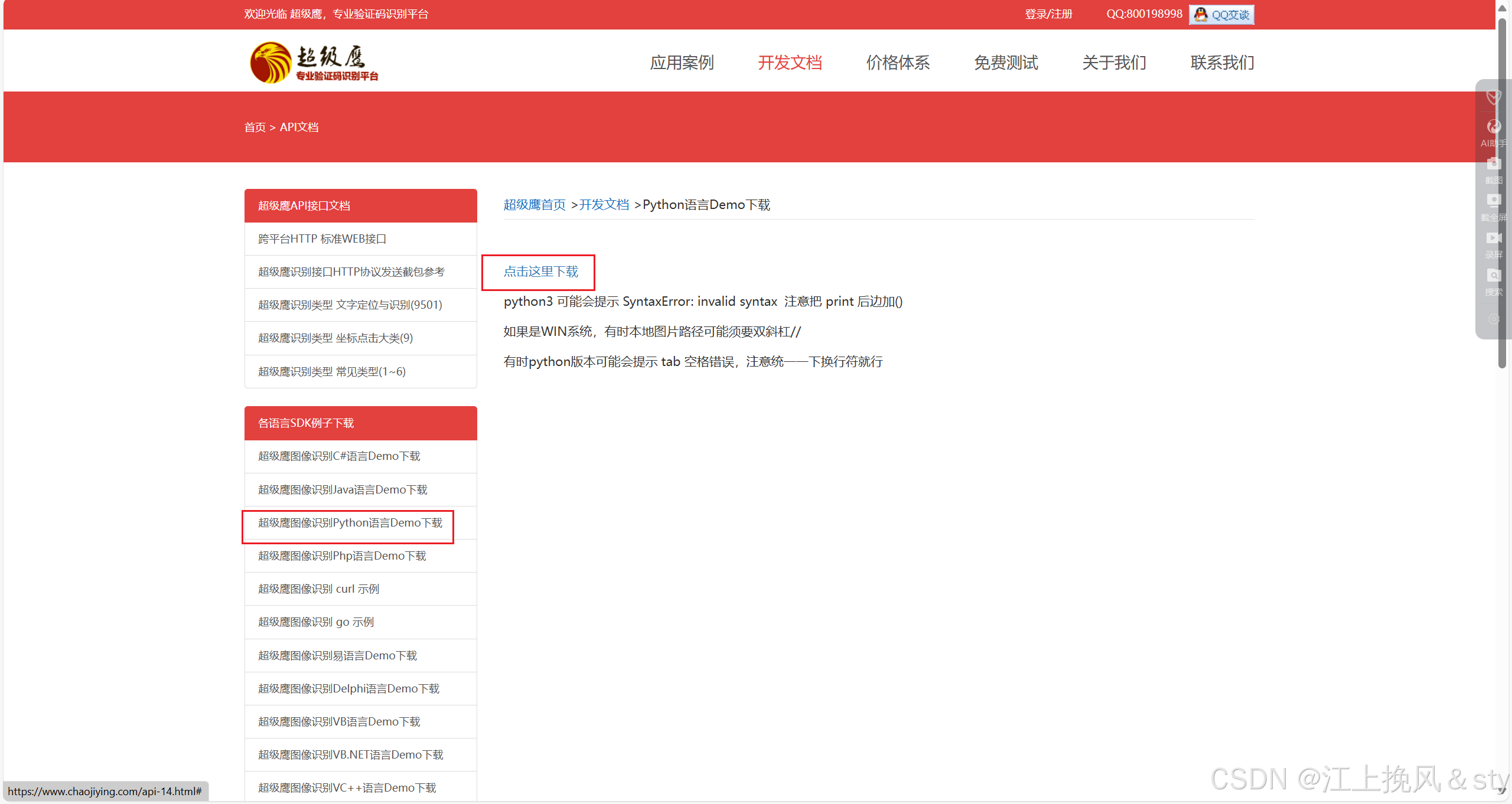Open 文字定位与识别(9501) type doc

pyautogui.click(x=360, y=305)
